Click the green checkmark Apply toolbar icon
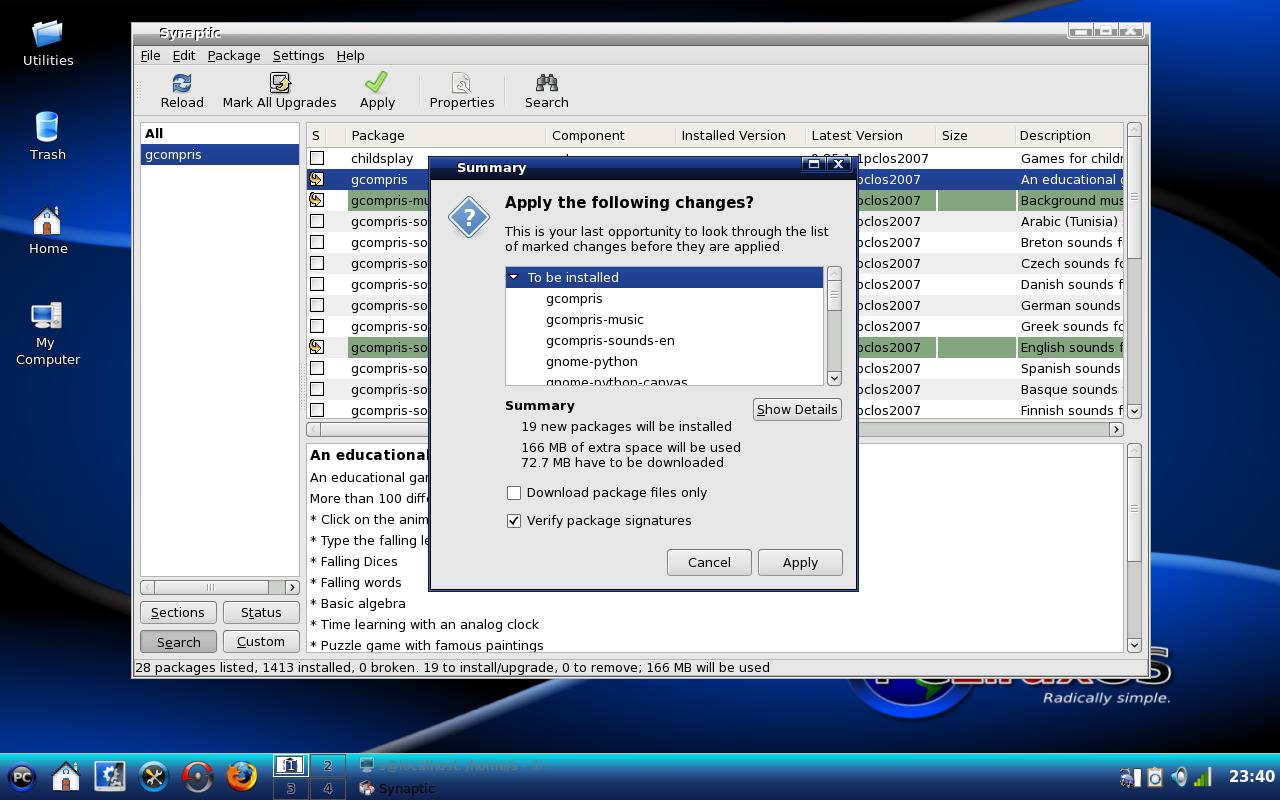The height and width of the screenshot is (800, 1280). (377, 83)
